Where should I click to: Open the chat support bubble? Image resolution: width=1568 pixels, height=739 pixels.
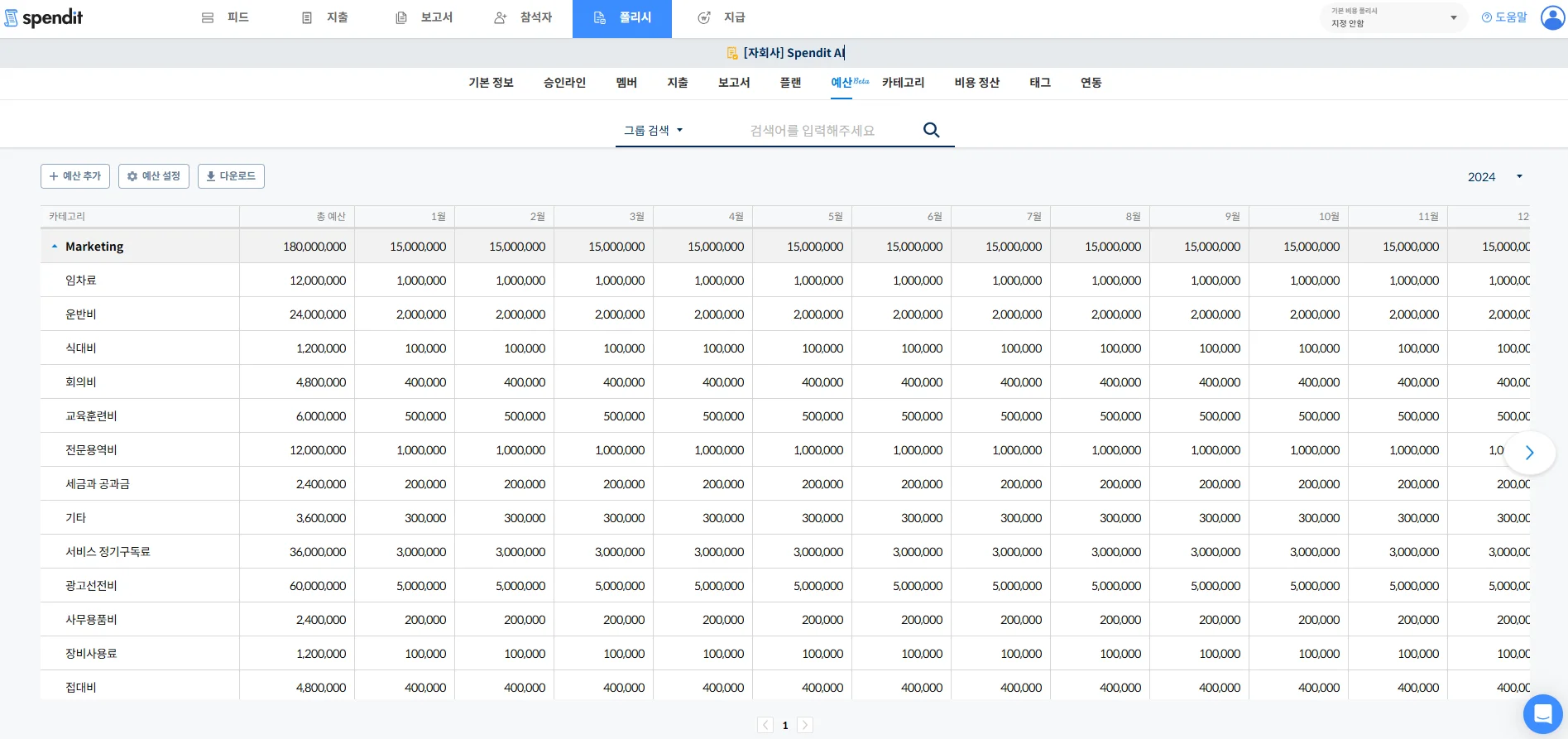(1542, 713)
